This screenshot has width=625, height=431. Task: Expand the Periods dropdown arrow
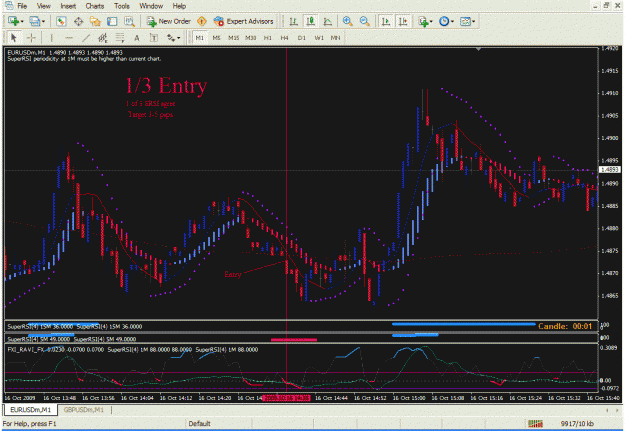(x=452, y=22)
